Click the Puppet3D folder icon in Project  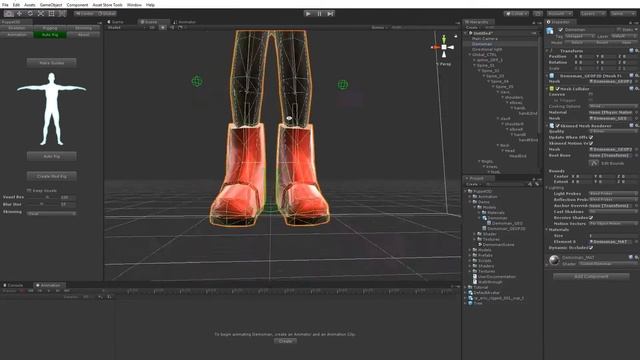(470, 191)
